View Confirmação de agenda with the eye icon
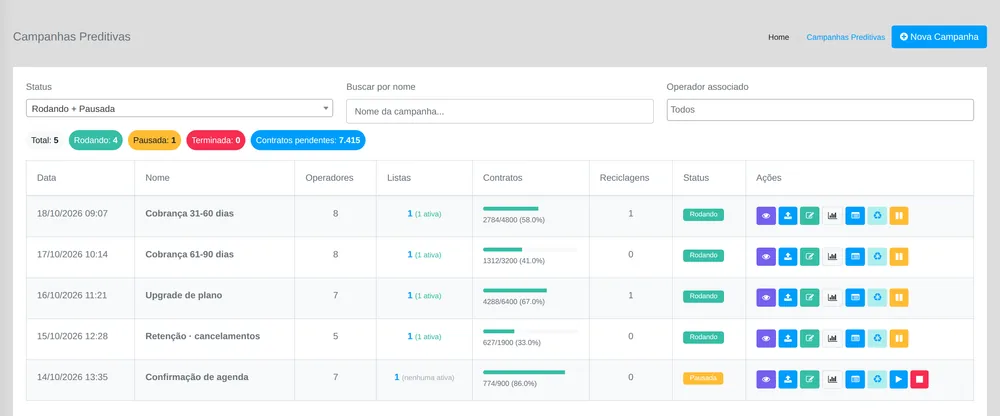This screenshot has height=416, width=1000. click(766, 380)
